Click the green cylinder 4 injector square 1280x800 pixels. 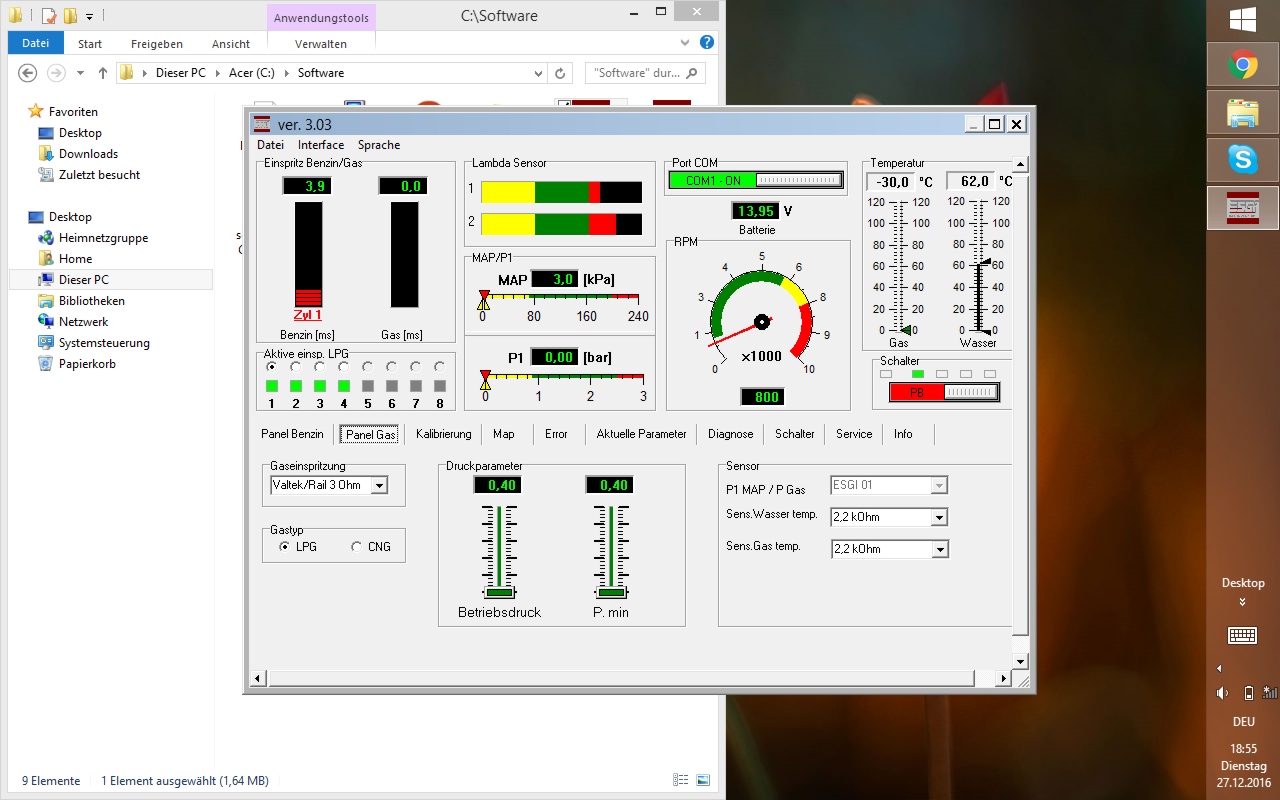coord(343,386)
